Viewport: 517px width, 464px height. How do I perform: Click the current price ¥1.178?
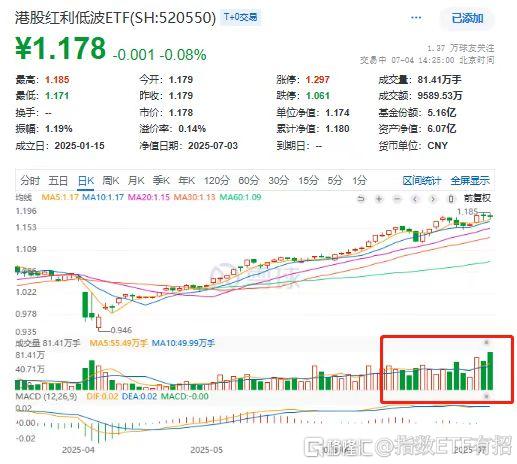(61, 48)
